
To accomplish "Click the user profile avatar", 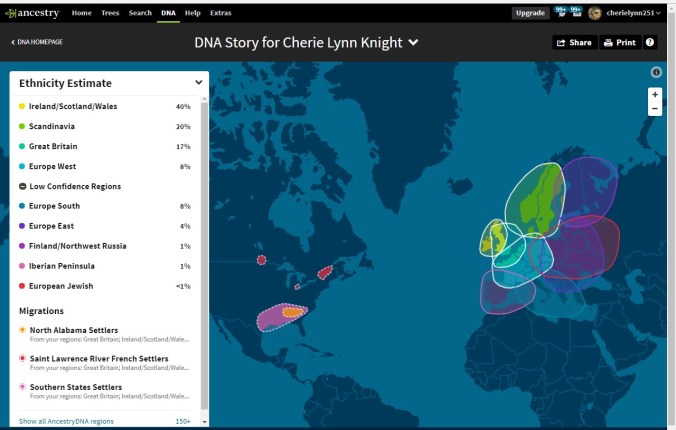I will 595,13.
